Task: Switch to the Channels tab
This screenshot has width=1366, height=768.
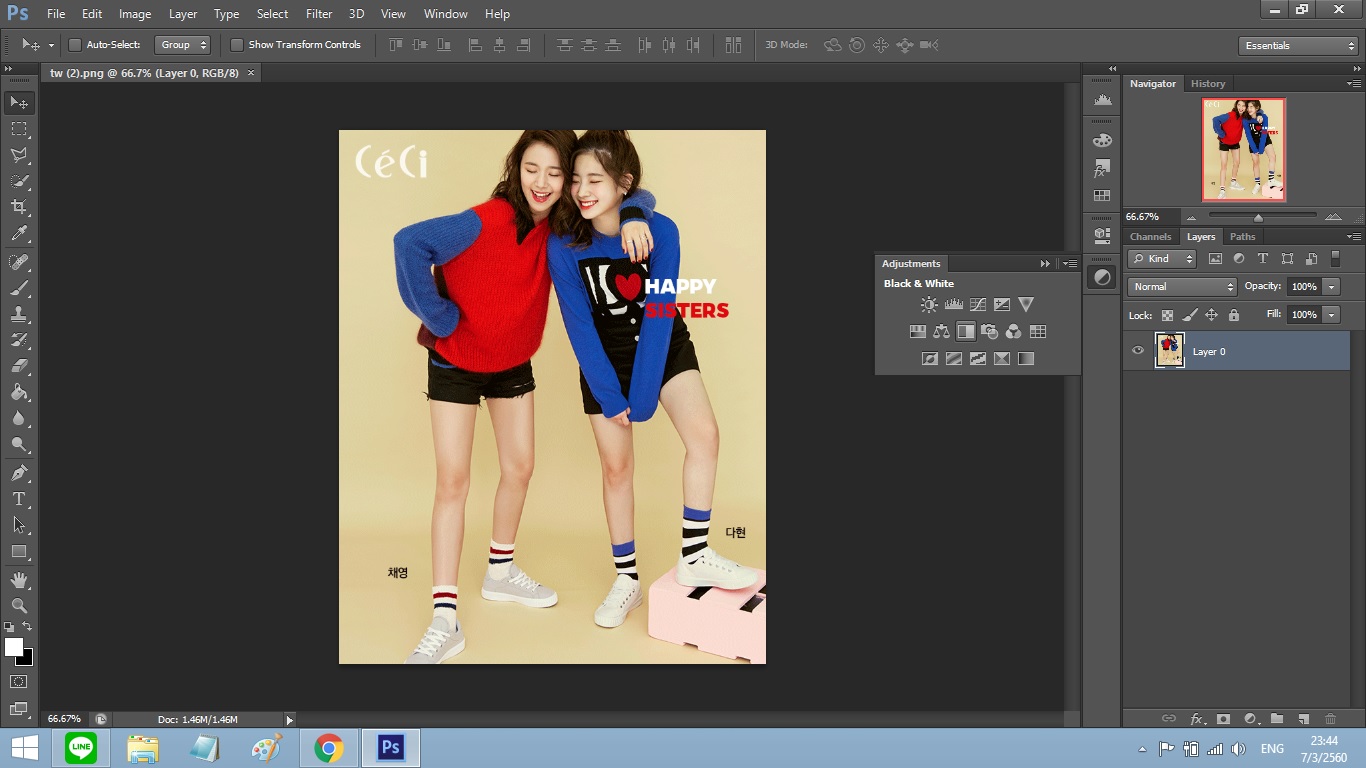Action: pyautogui.click(x=1150, y=237)
